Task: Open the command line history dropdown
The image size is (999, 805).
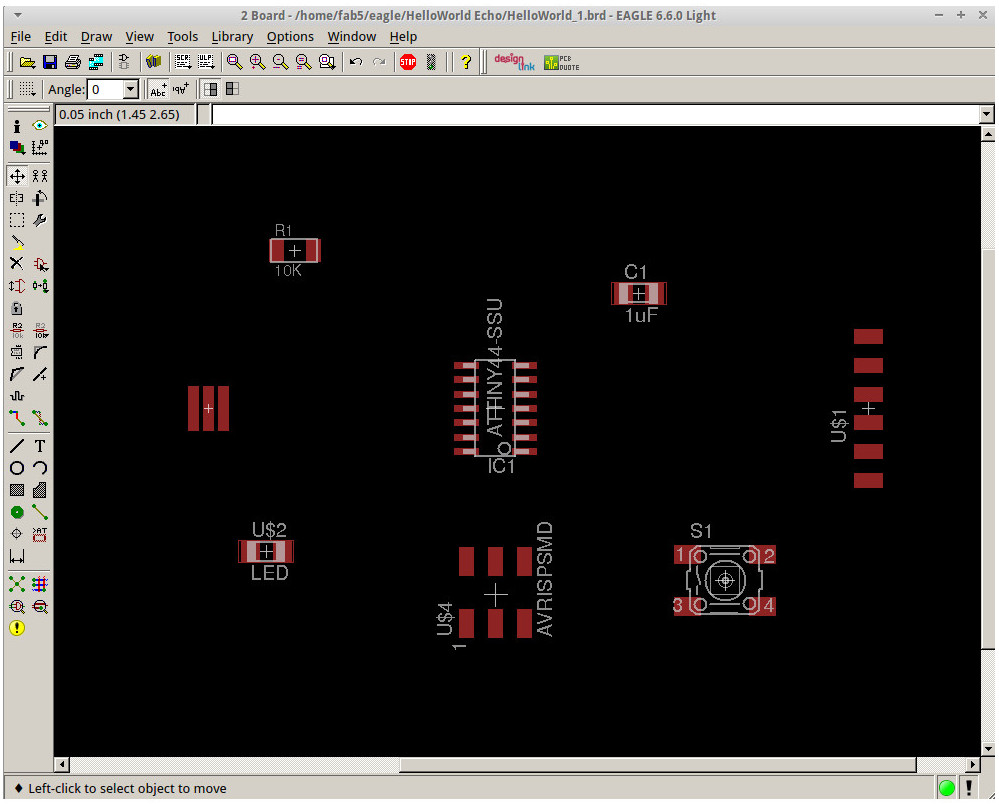Action: 986,115
